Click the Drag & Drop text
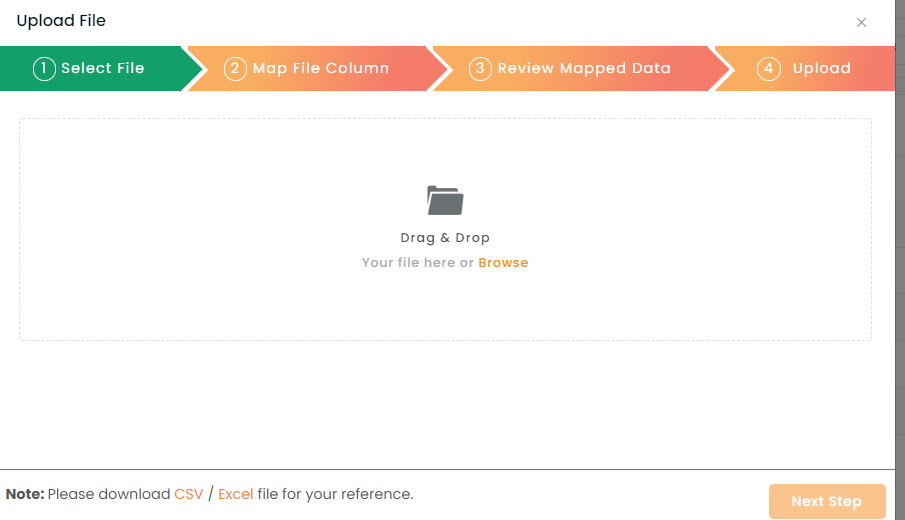The image size is (905, 520). (445, 238)
